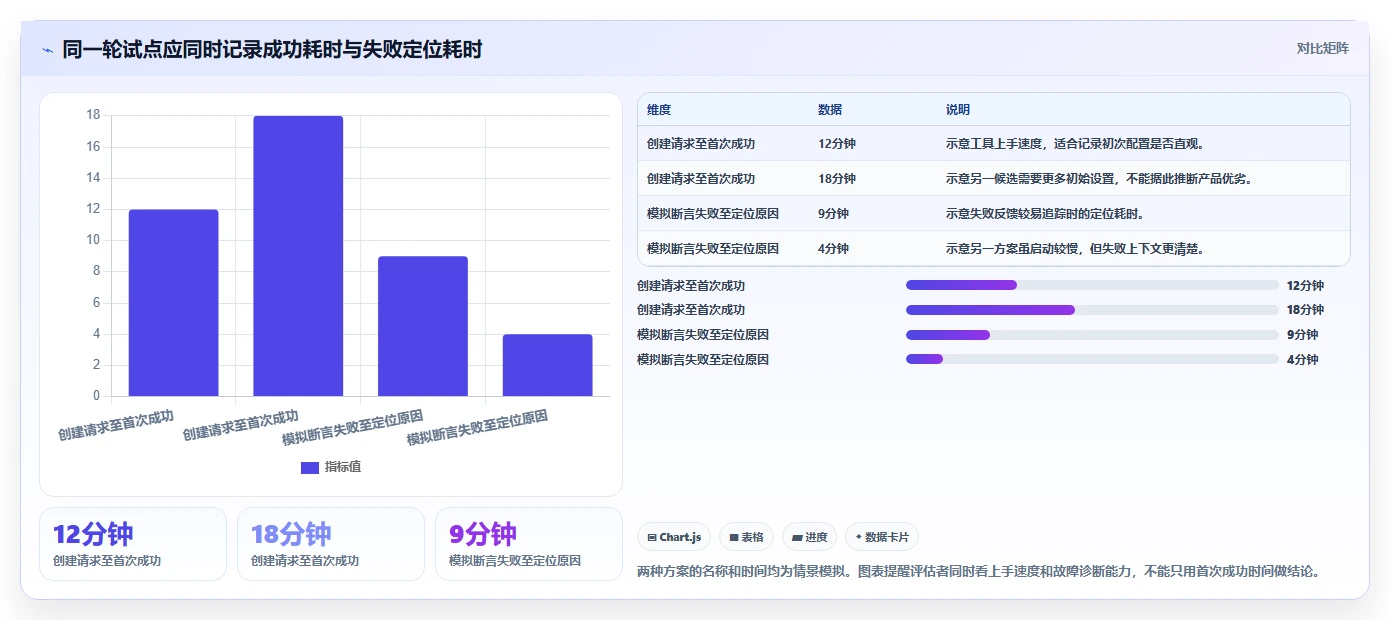Screen dimensions: 1390x620
Task: Click the table 数据 cell reading 4分钟
Action: [x=833, y=249]
